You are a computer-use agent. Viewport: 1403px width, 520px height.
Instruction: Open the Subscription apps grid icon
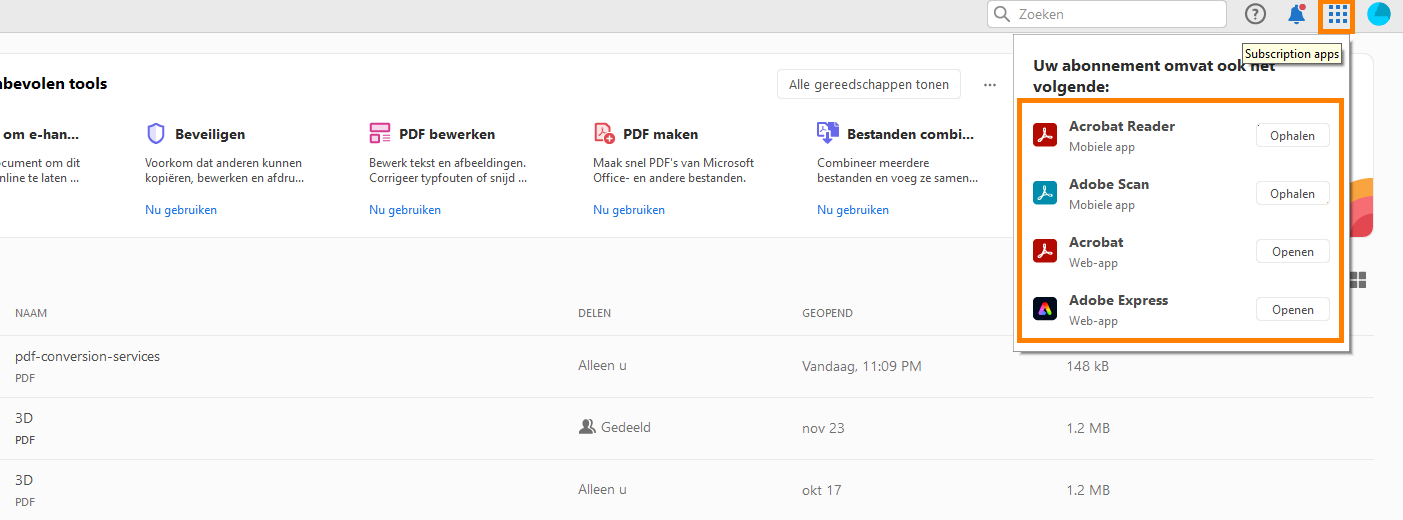(x=1338, y=15)
